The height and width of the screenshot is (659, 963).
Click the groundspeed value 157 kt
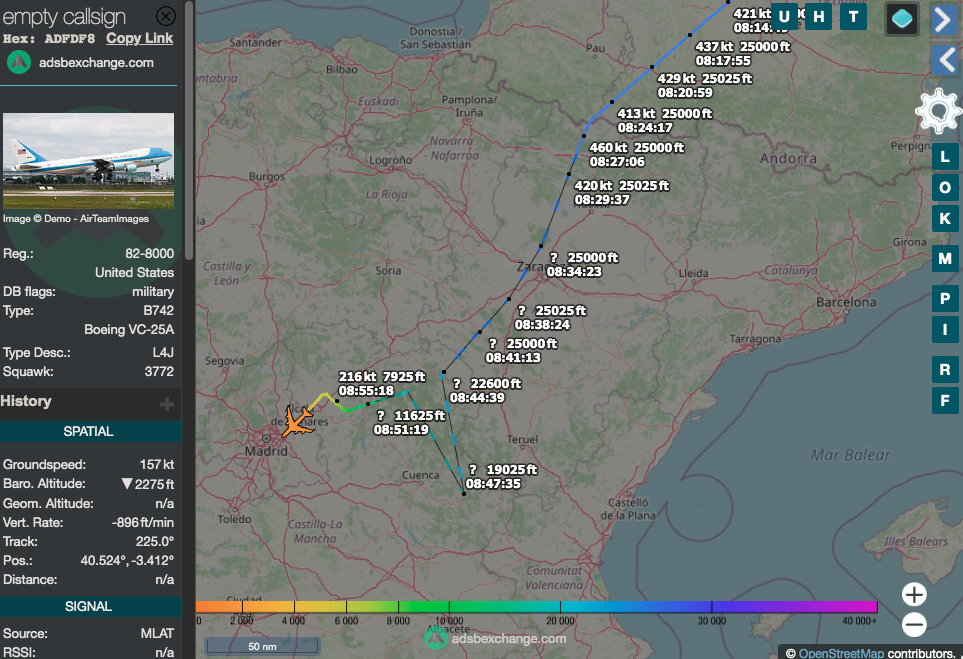click(x=157, y=465)
